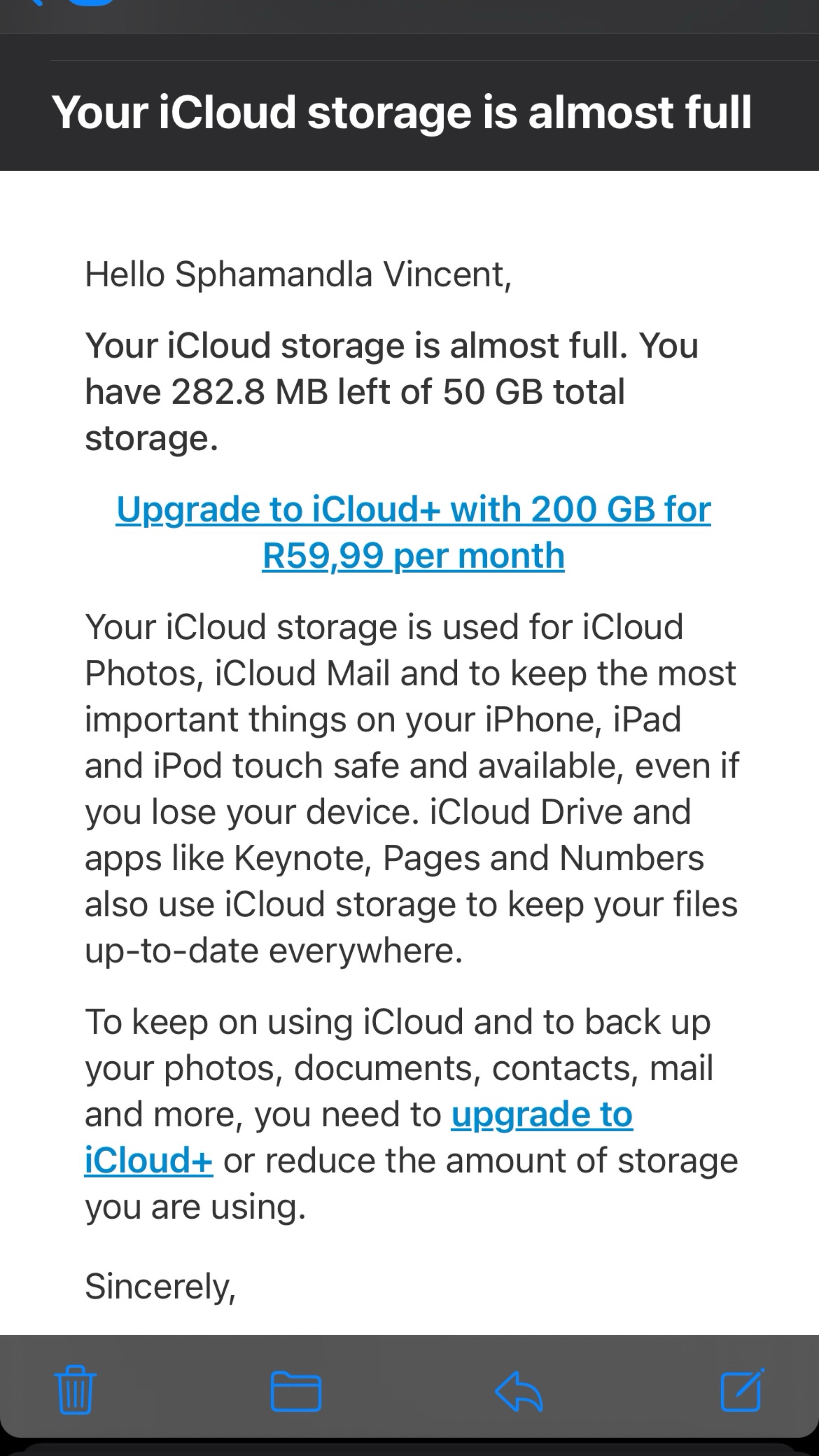Tap the "R59,99 per month" price text

pyautogui.click(x=413, y=555)
